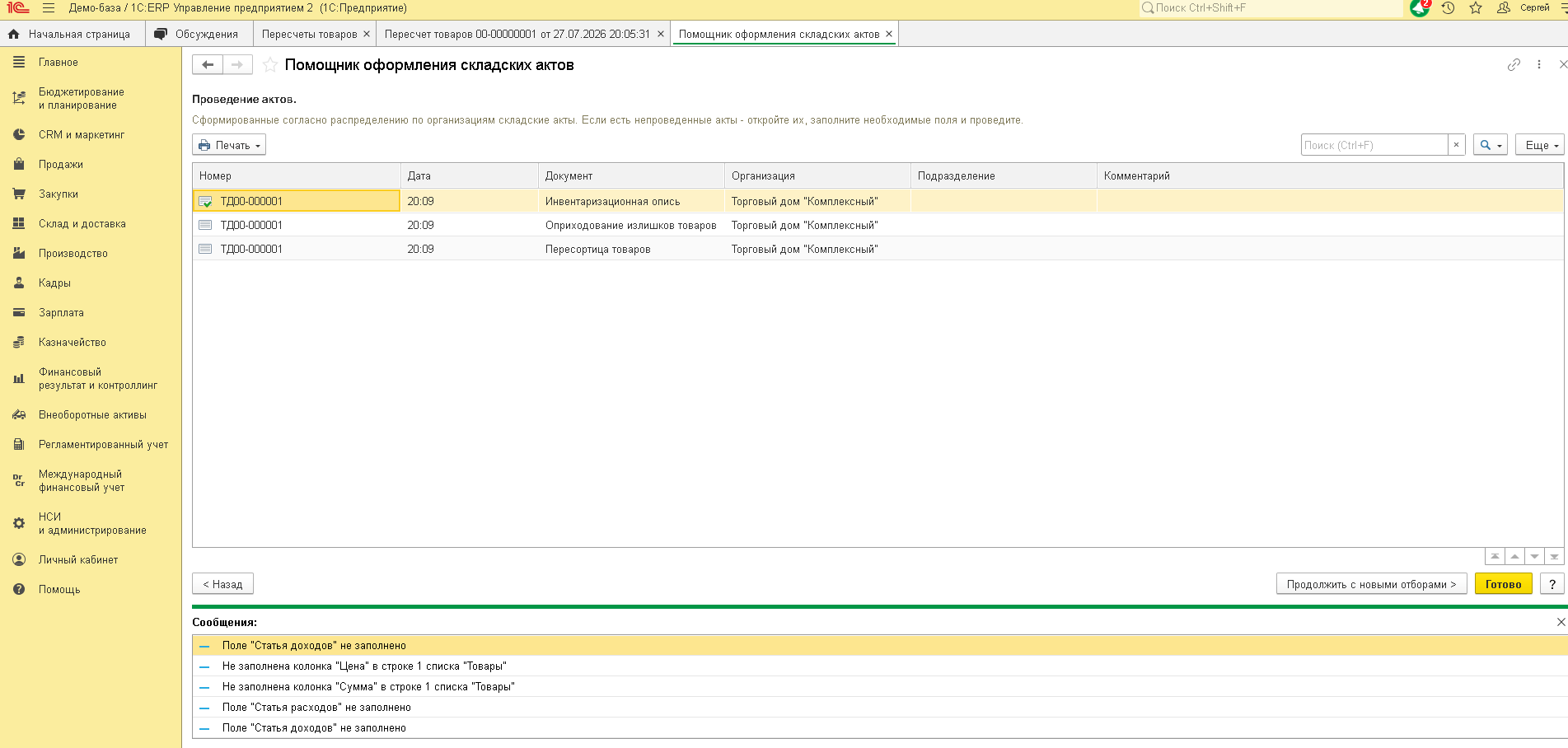The height and width of the screenshot is (748, 1568).
Task: Open help with the ? button
Action: (x=1552, y=584)
